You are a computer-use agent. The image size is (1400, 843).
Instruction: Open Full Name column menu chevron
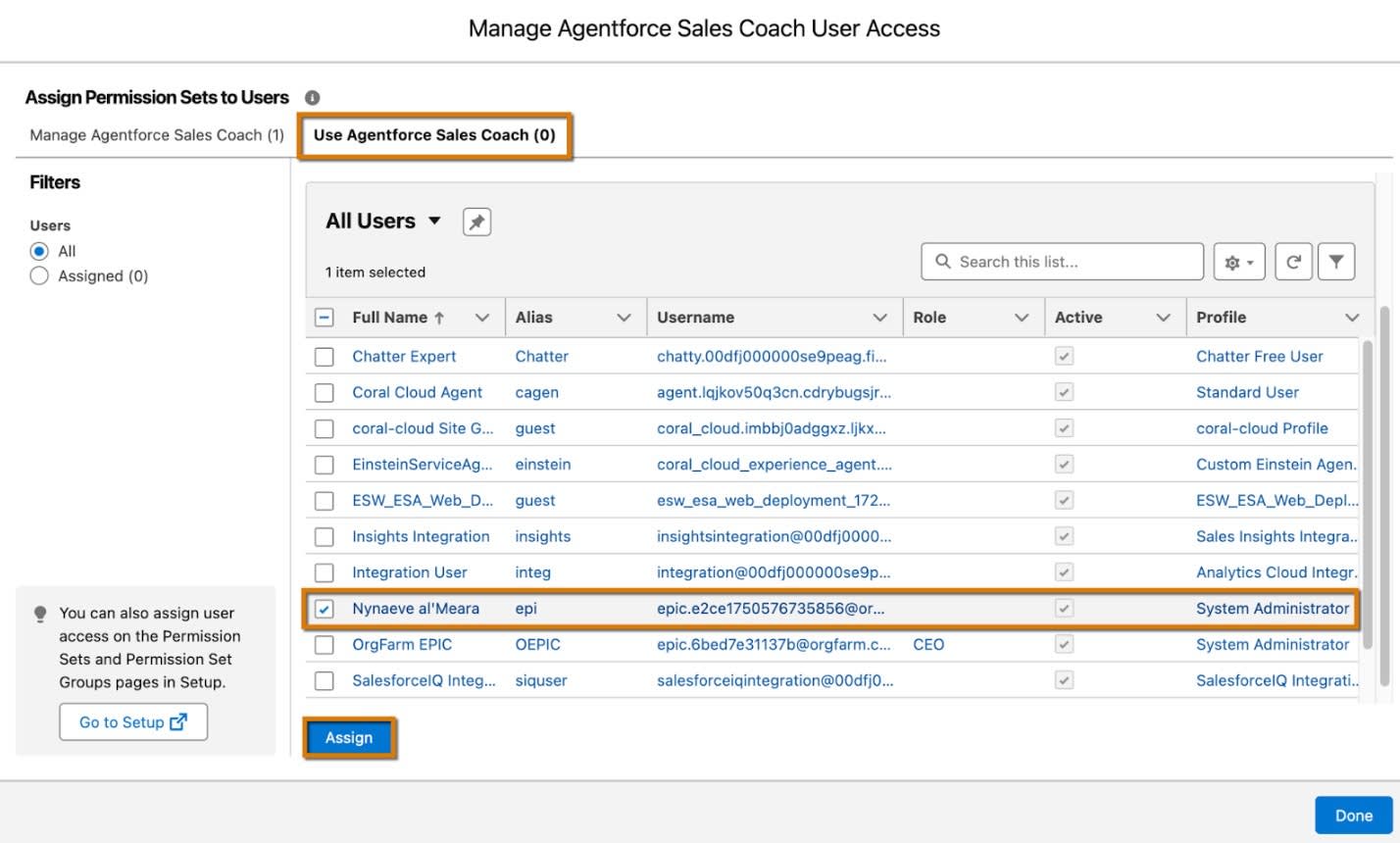[482, 318]
